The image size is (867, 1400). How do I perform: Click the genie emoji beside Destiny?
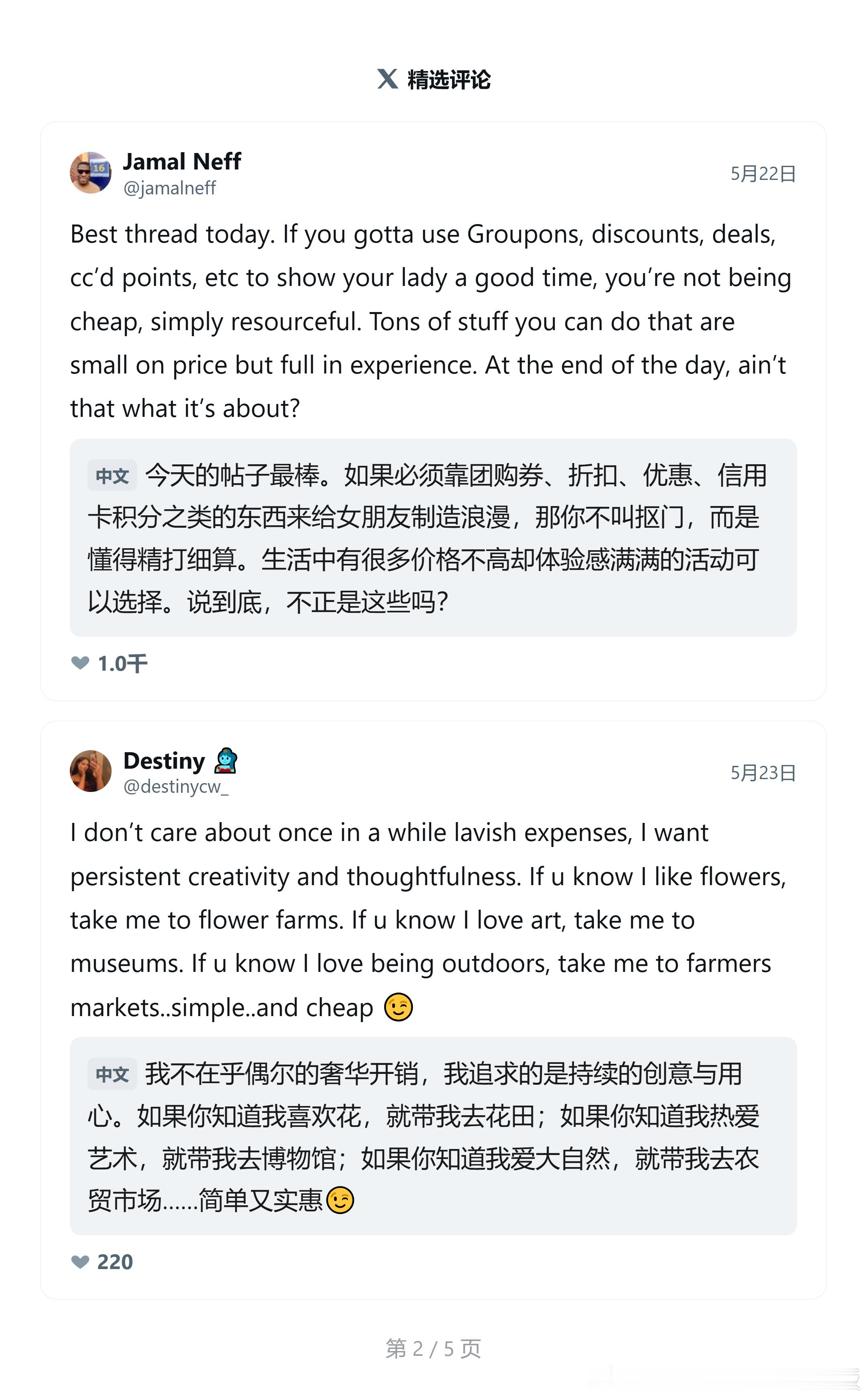point(225,761)
